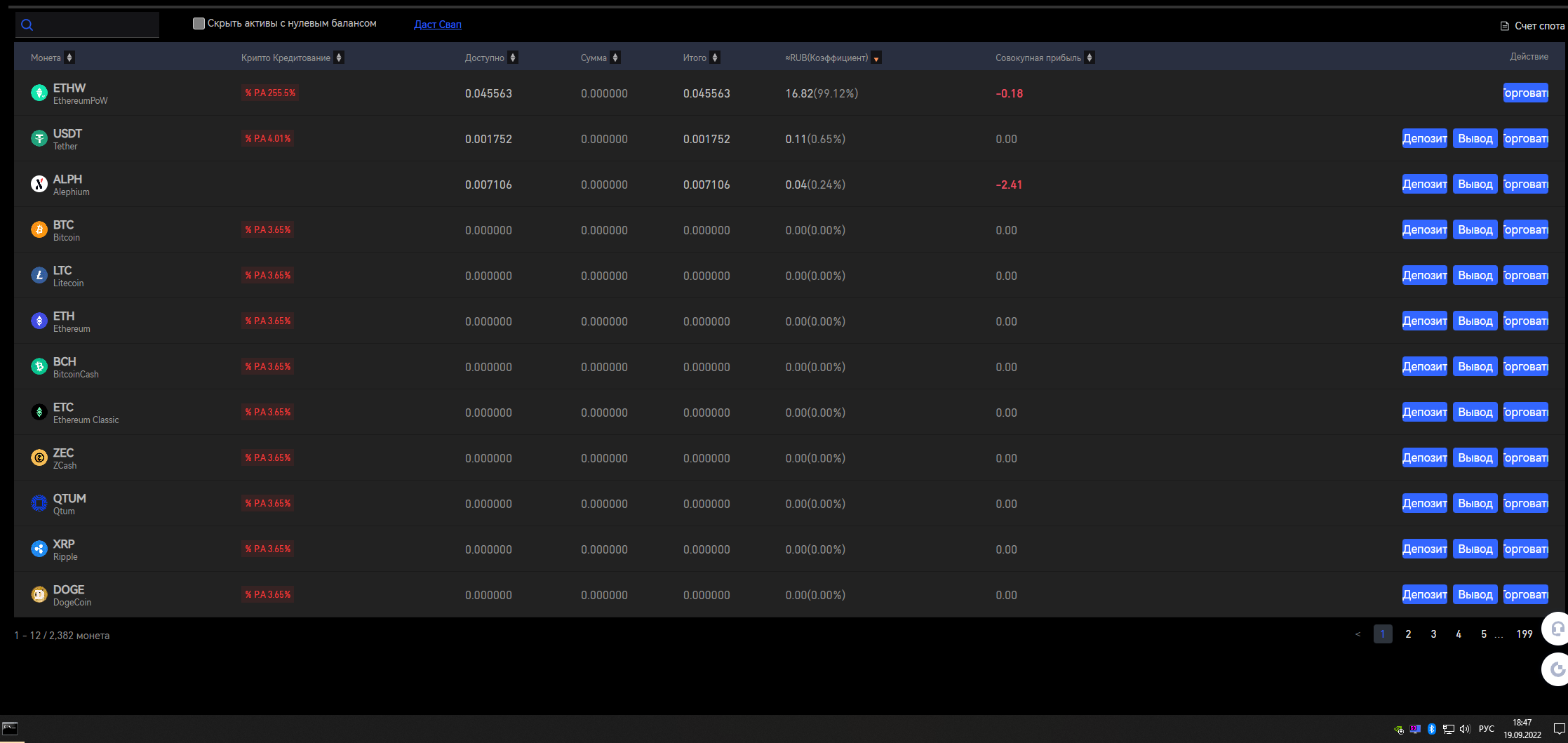Click network tray icon

tap(1448, 729)
